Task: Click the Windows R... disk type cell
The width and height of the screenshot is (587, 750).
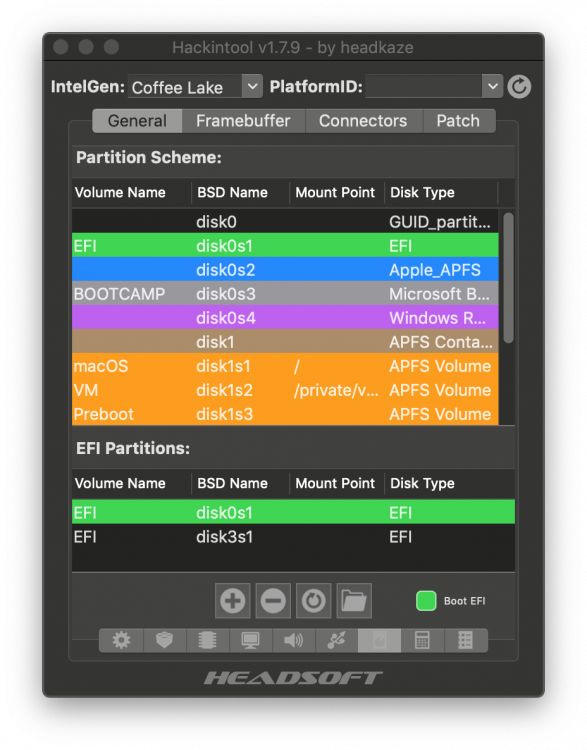Action: pos(437,318)
